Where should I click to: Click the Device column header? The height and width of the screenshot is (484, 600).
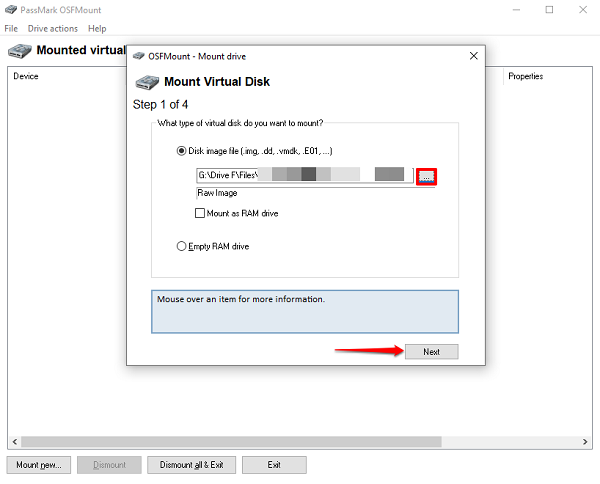[x=26, y=76]
